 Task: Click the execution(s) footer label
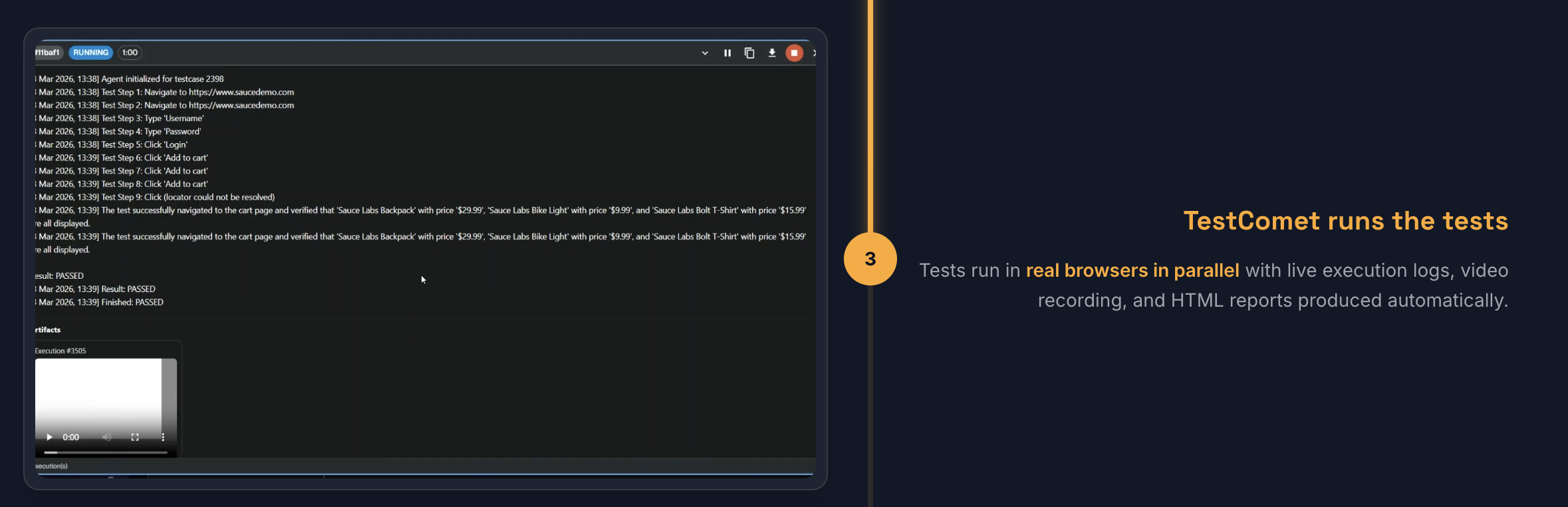51,466
